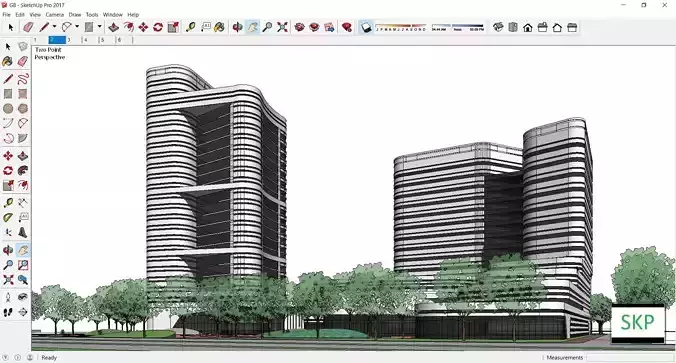Select the Section Plane tool

point(23,313)
